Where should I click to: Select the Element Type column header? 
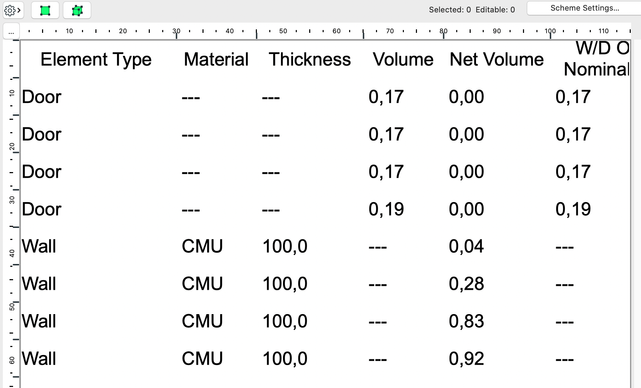pos(96,60)
